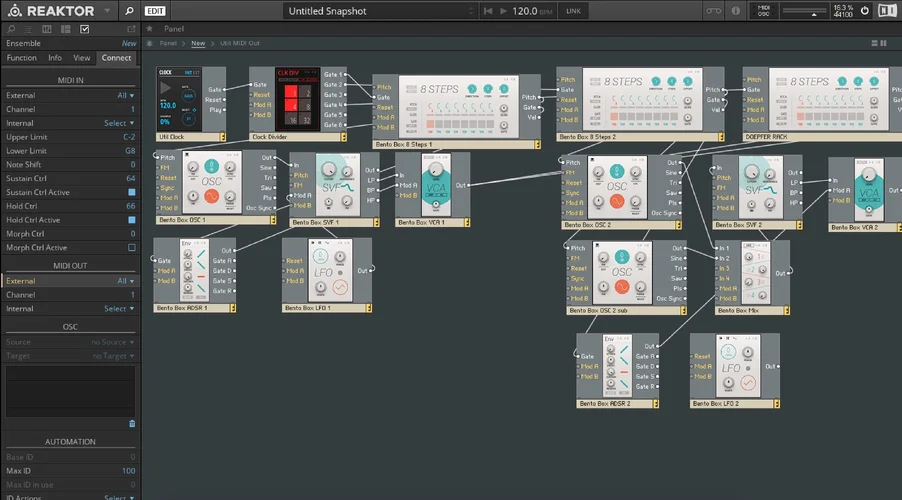Click the NI logo icon

coord(887,11)
